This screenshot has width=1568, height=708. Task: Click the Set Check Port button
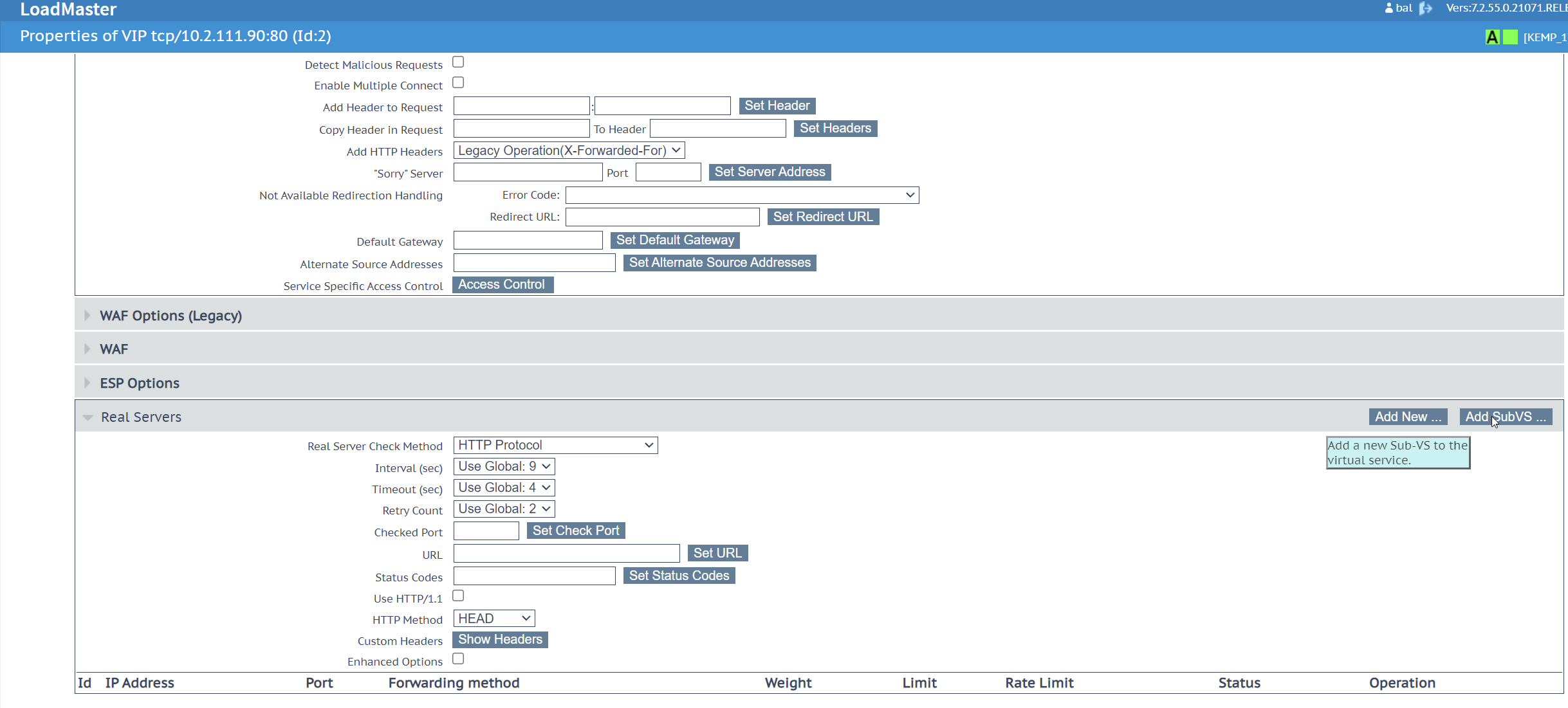pos(576,531)
